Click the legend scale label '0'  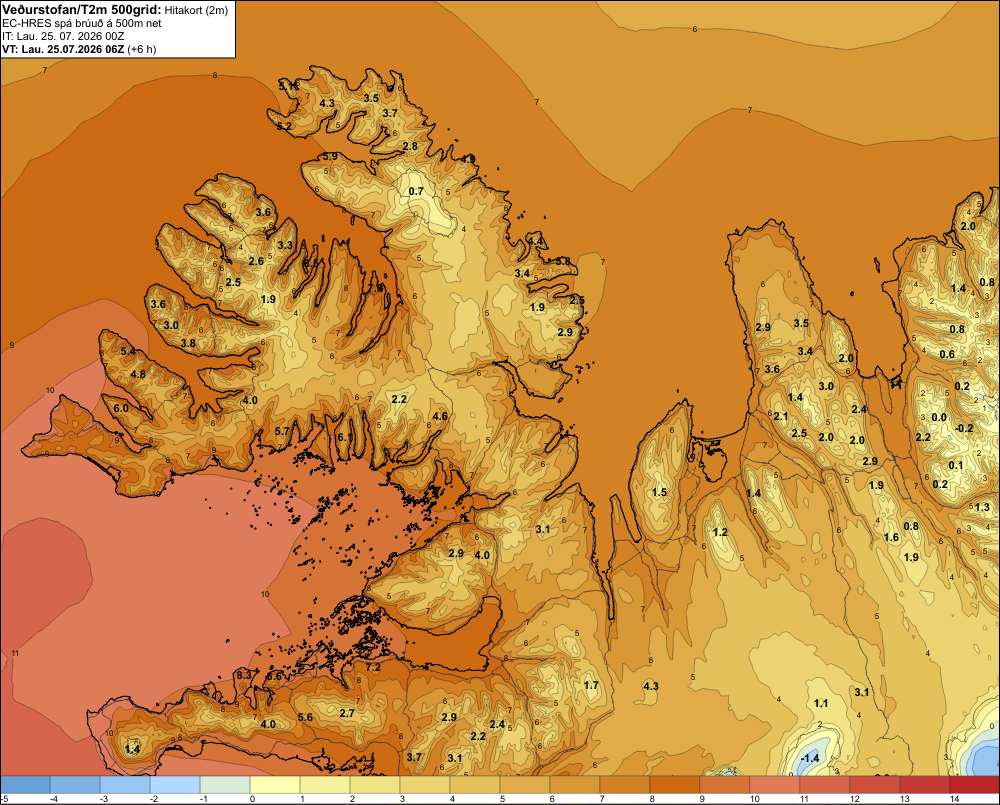pyautogui.click(x=252, y=799)
